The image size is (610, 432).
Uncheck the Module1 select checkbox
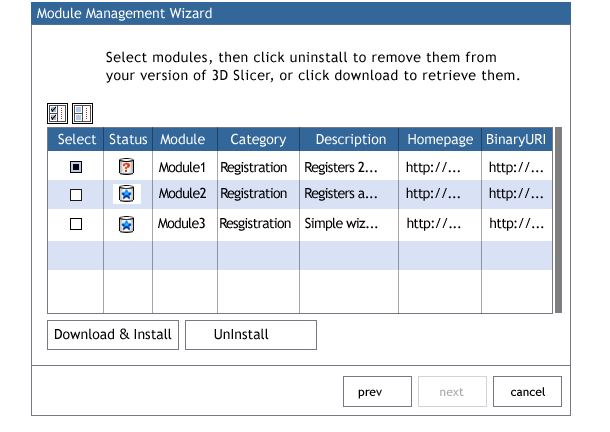76,167
